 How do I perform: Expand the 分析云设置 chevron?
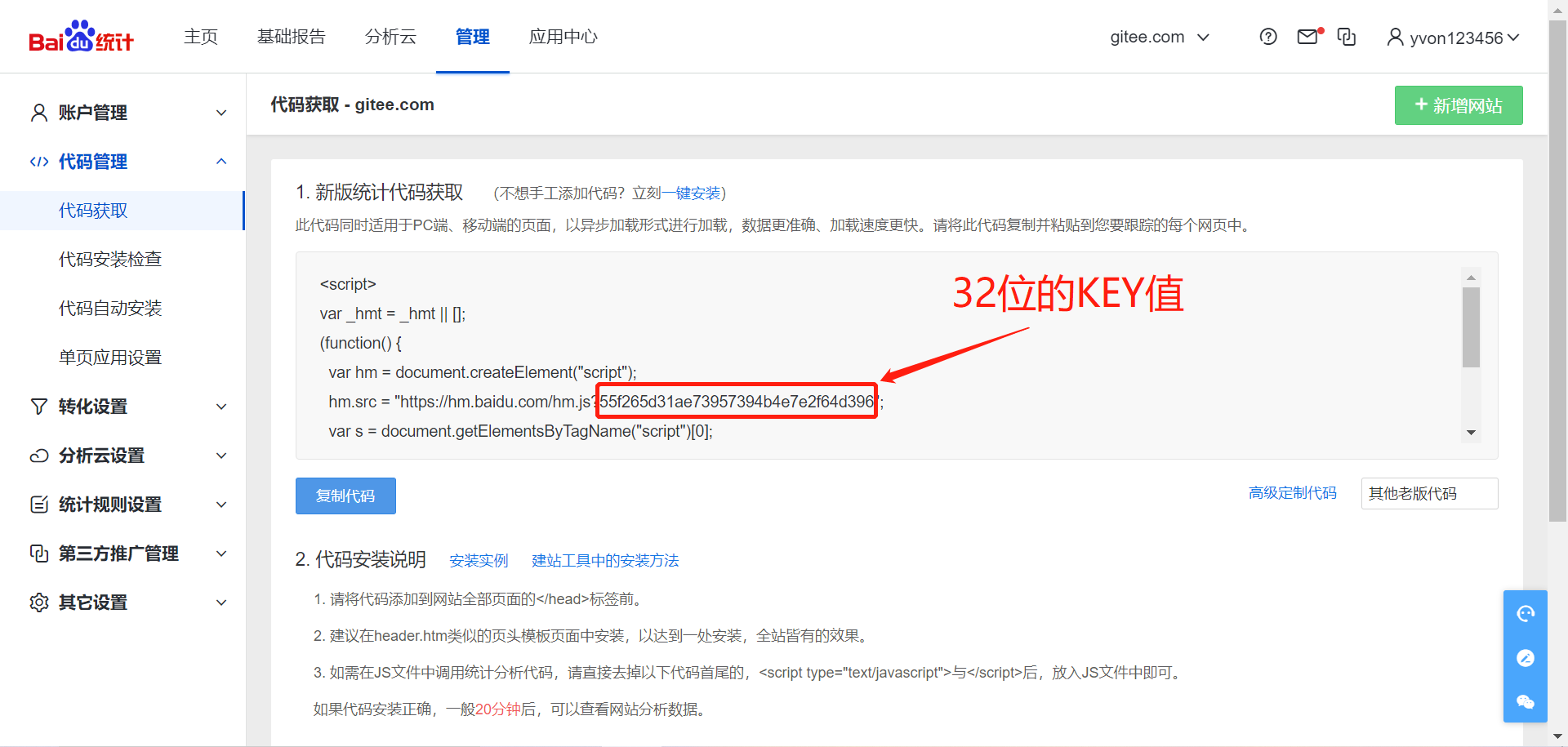pyautogui.click(x=221, y=456)
